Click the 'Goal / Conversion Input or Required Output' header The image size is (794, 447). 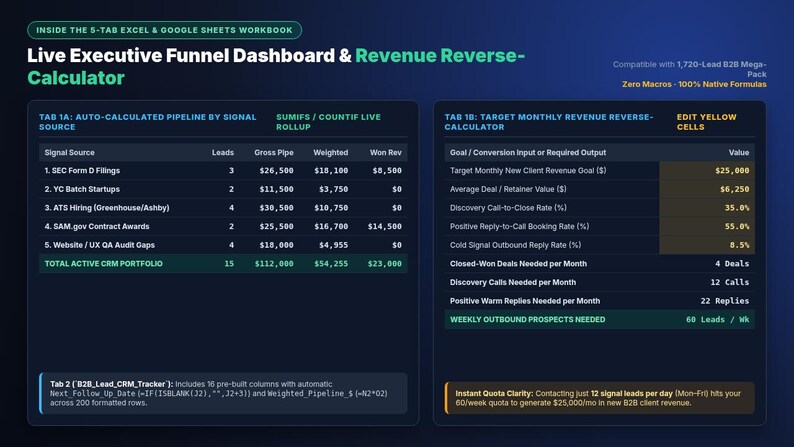click(x=528, y=152)
